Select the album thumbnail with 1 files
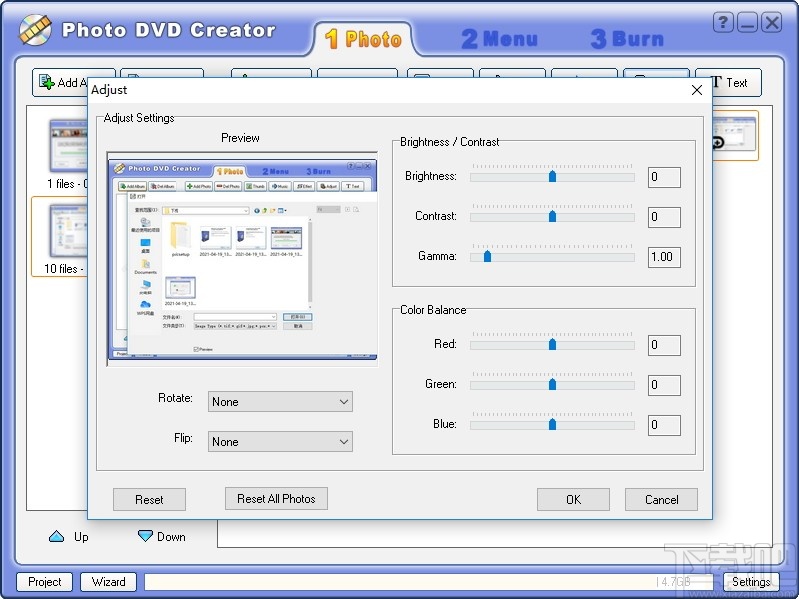Image resolution: width=799 pixels, height=599 pixels. point(68,146)
